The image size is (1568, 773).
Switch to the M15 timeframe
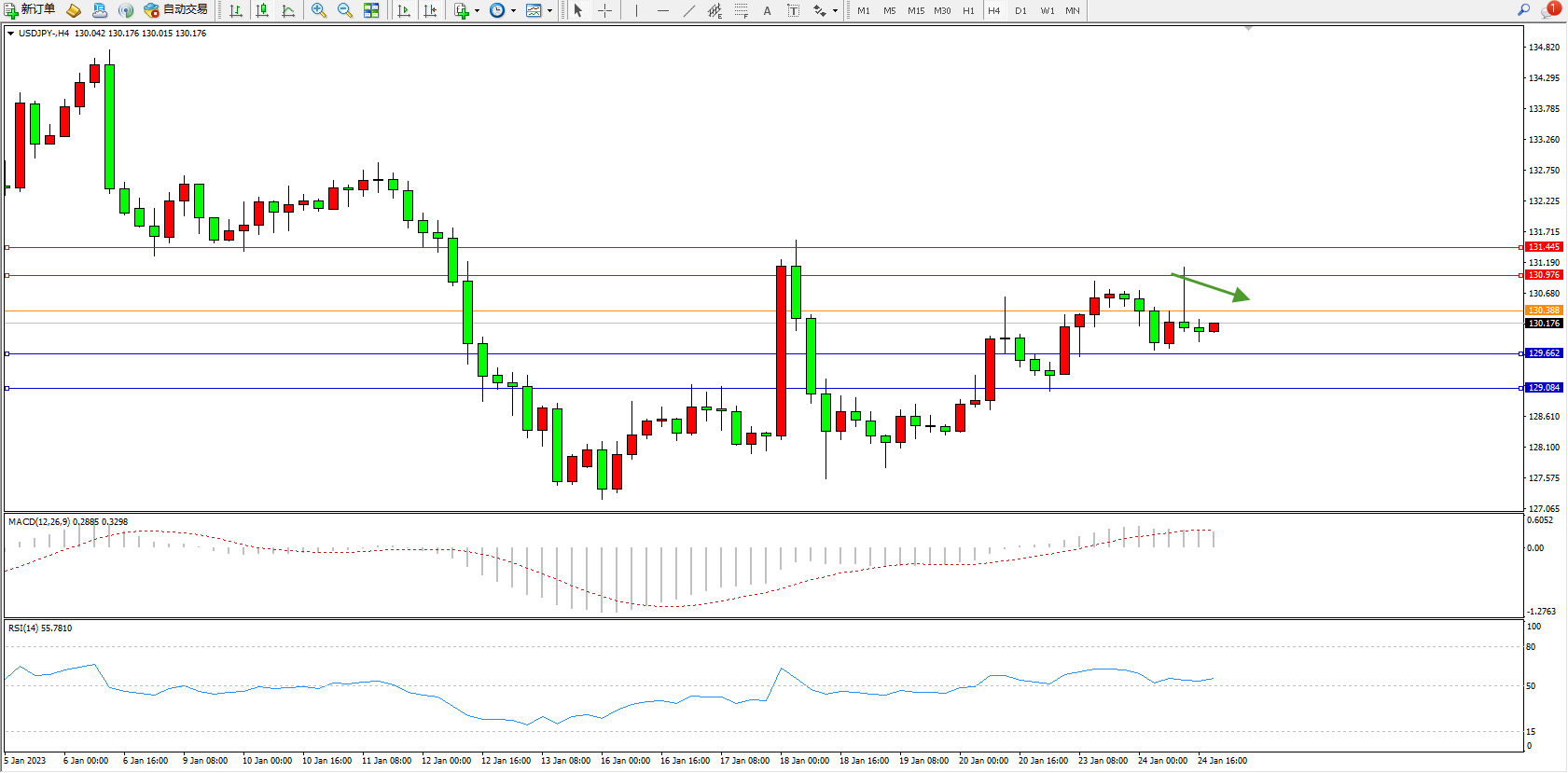point(916,10)
